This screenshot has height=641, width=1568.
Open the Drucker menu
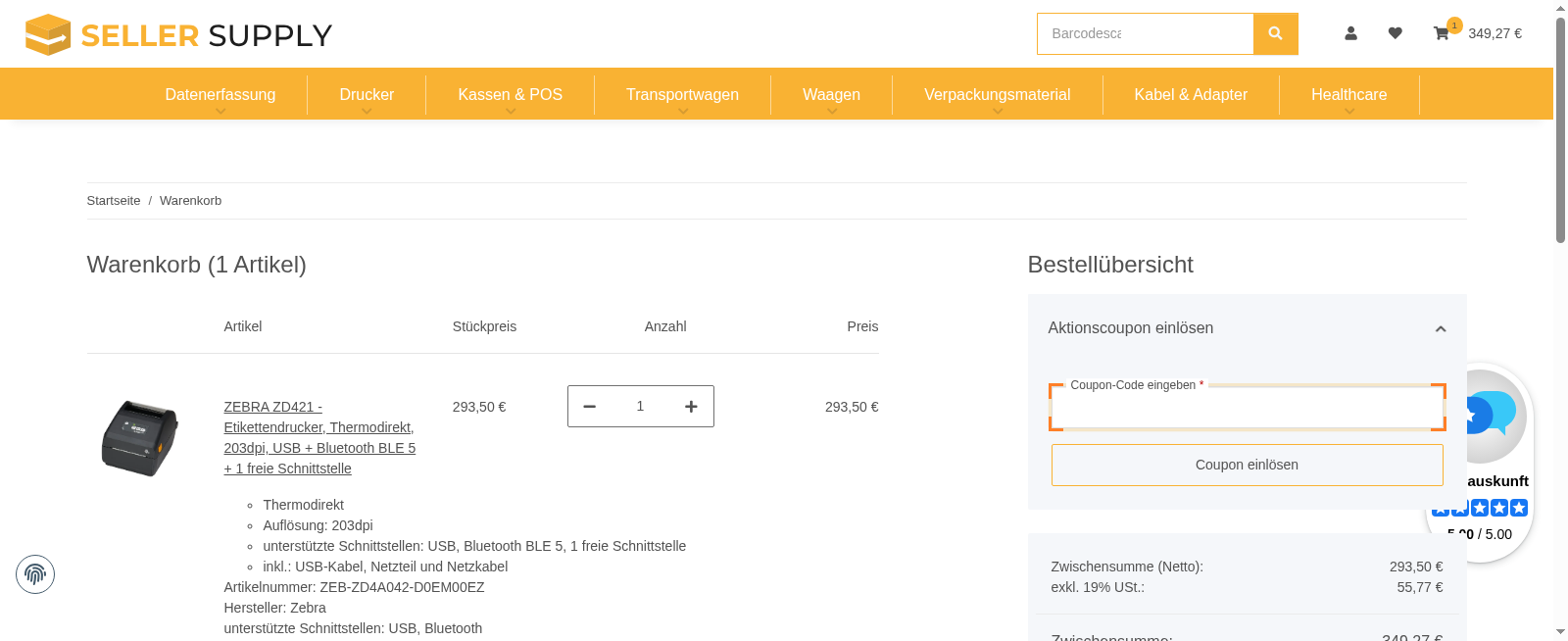click(367, 95)
